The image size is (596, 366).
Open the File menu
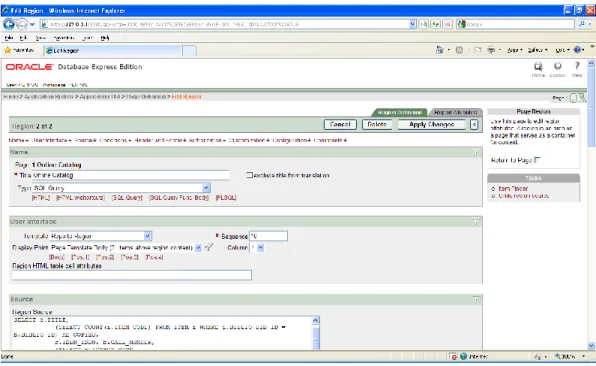click(x=9, y=38)
